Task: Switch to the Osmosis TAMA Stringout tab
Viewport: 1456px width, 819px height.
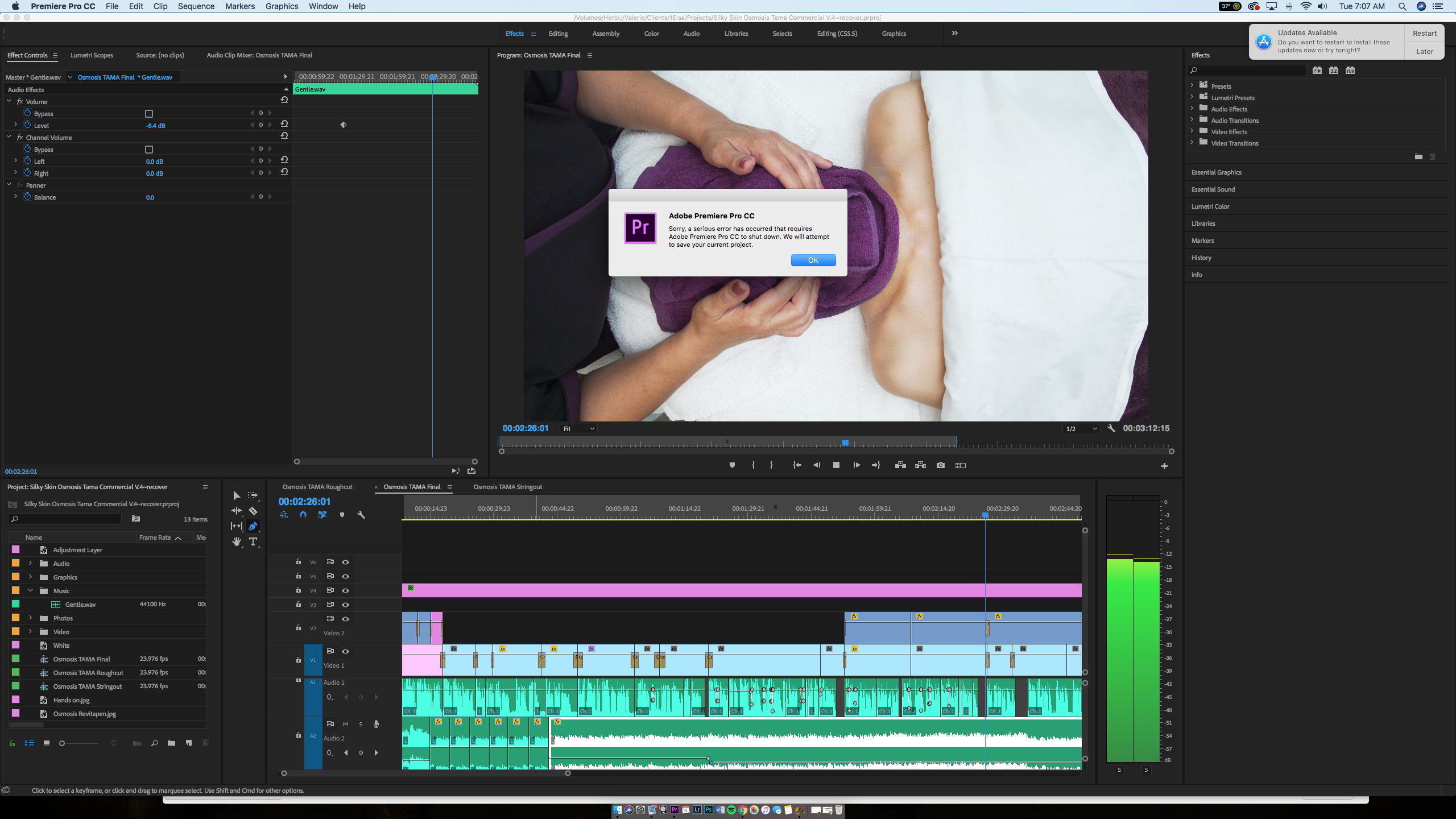Action: [x=507, y=487]
